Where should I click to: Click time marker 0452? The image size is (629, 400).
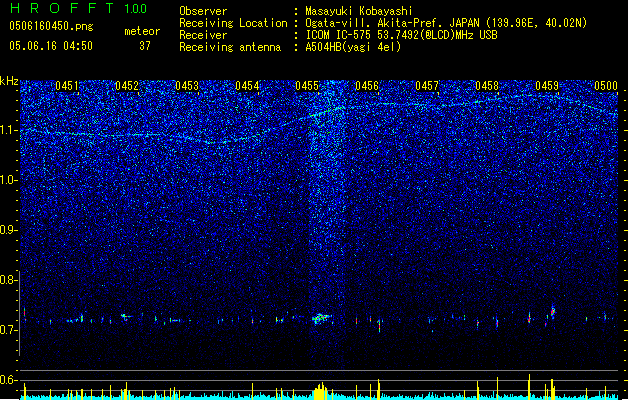click(127, 86)
